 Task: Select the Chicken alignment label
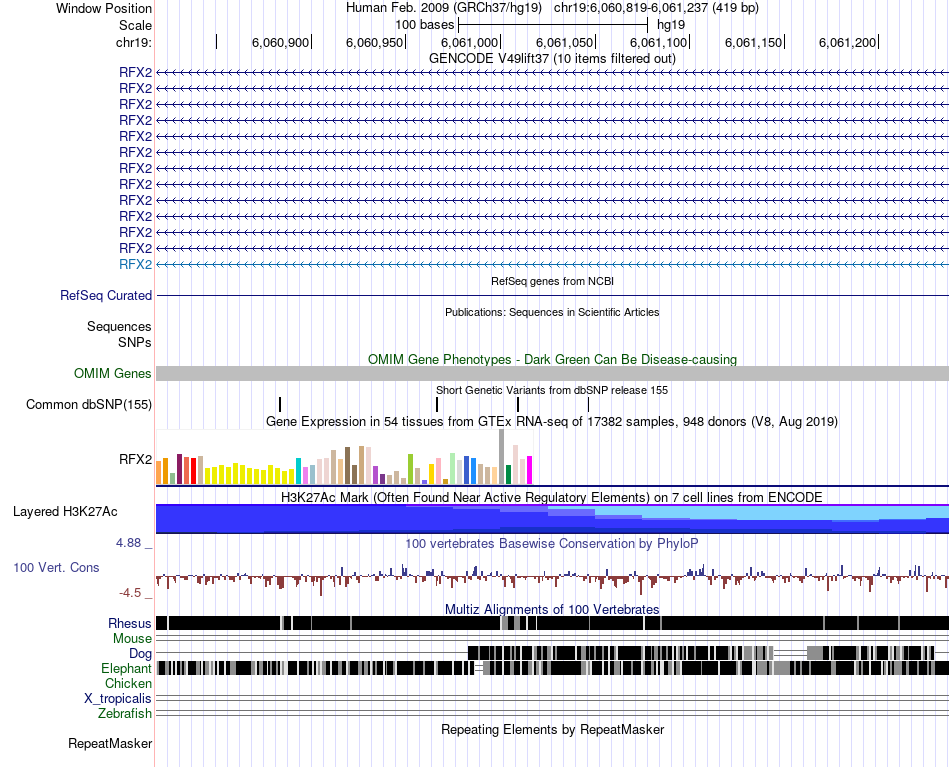(128, 683)
